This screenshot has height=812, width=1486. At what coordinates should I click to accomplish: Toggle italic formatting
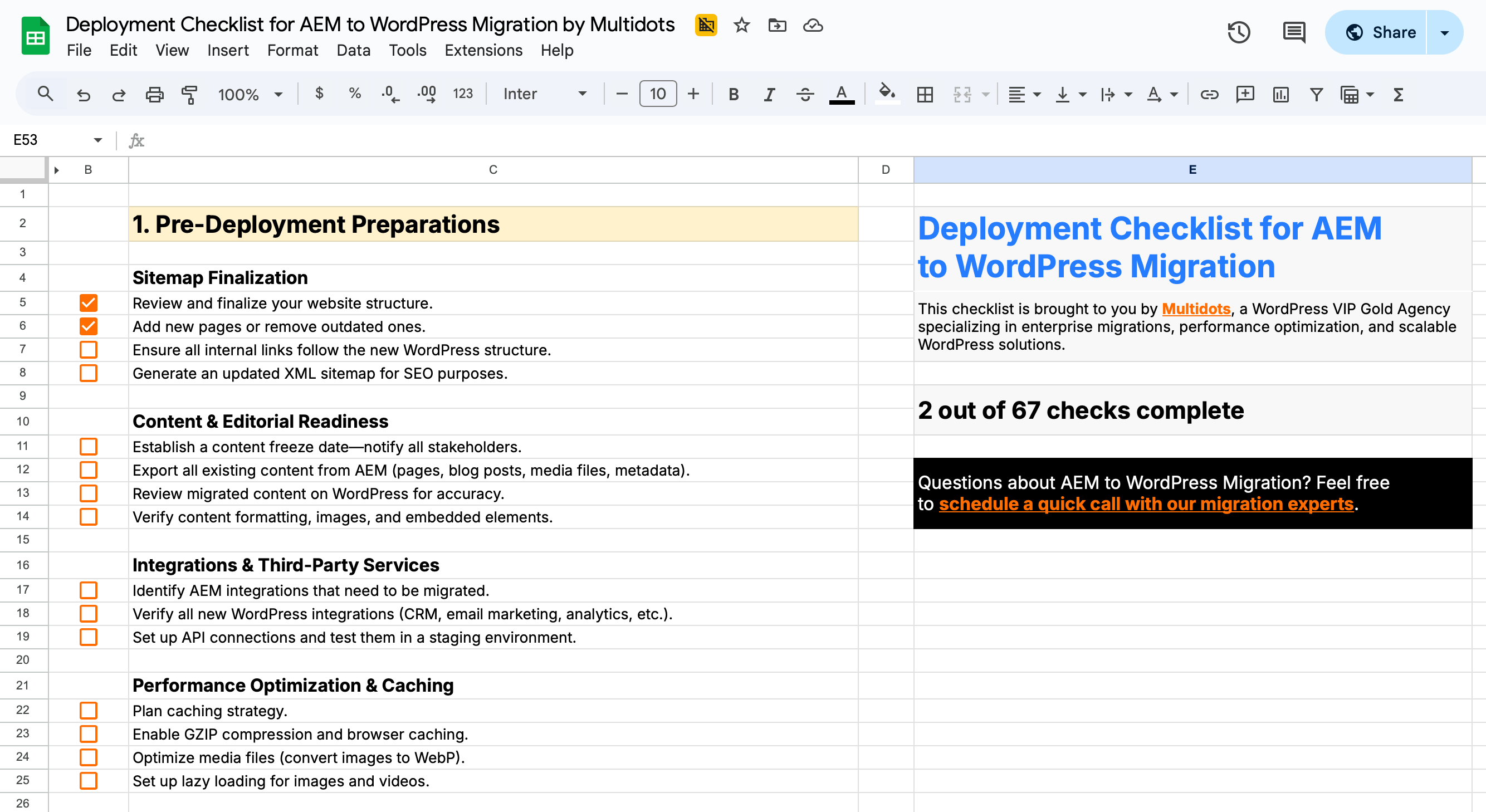[769, 94]
